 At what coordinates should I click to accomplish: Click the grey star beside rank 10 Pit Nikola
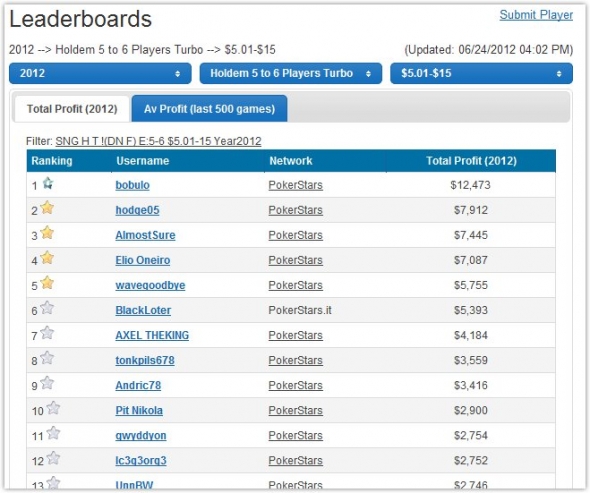pos(53,408)
